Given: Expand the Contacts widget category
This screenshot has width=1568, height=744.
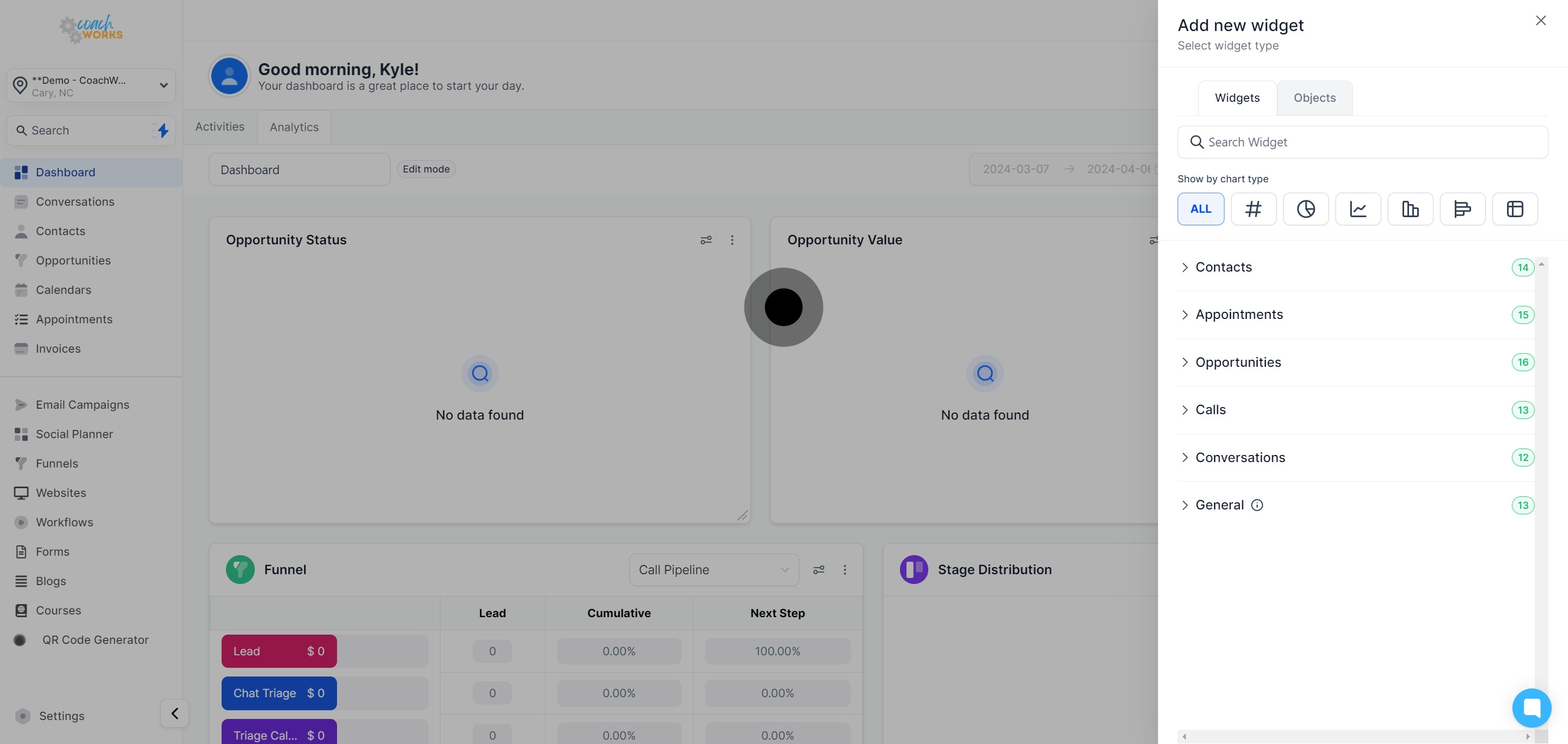Looking at the screenshot, I should tap(1223, 267).
